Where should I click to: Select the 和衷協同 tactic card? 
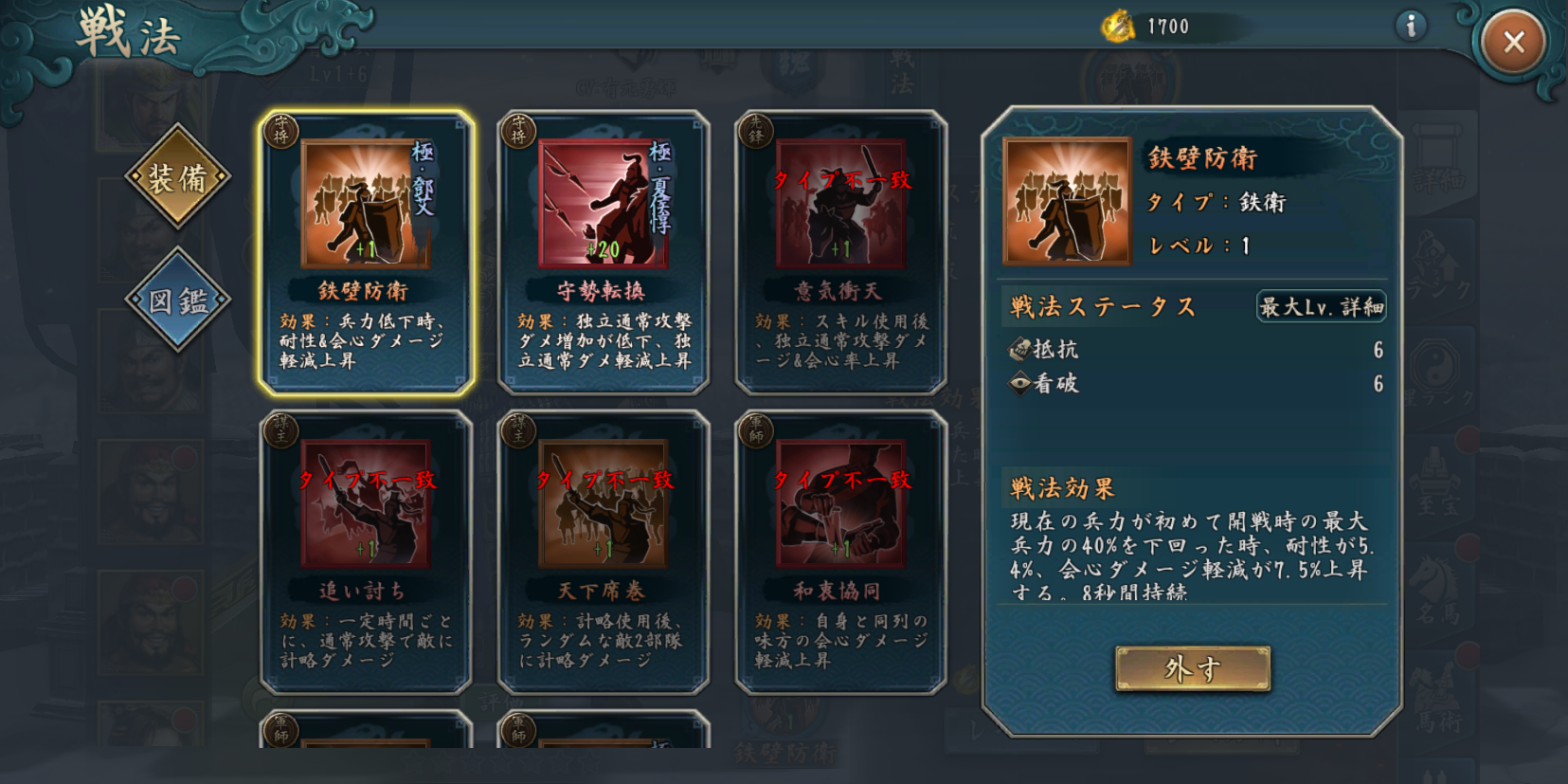(841, 552)
